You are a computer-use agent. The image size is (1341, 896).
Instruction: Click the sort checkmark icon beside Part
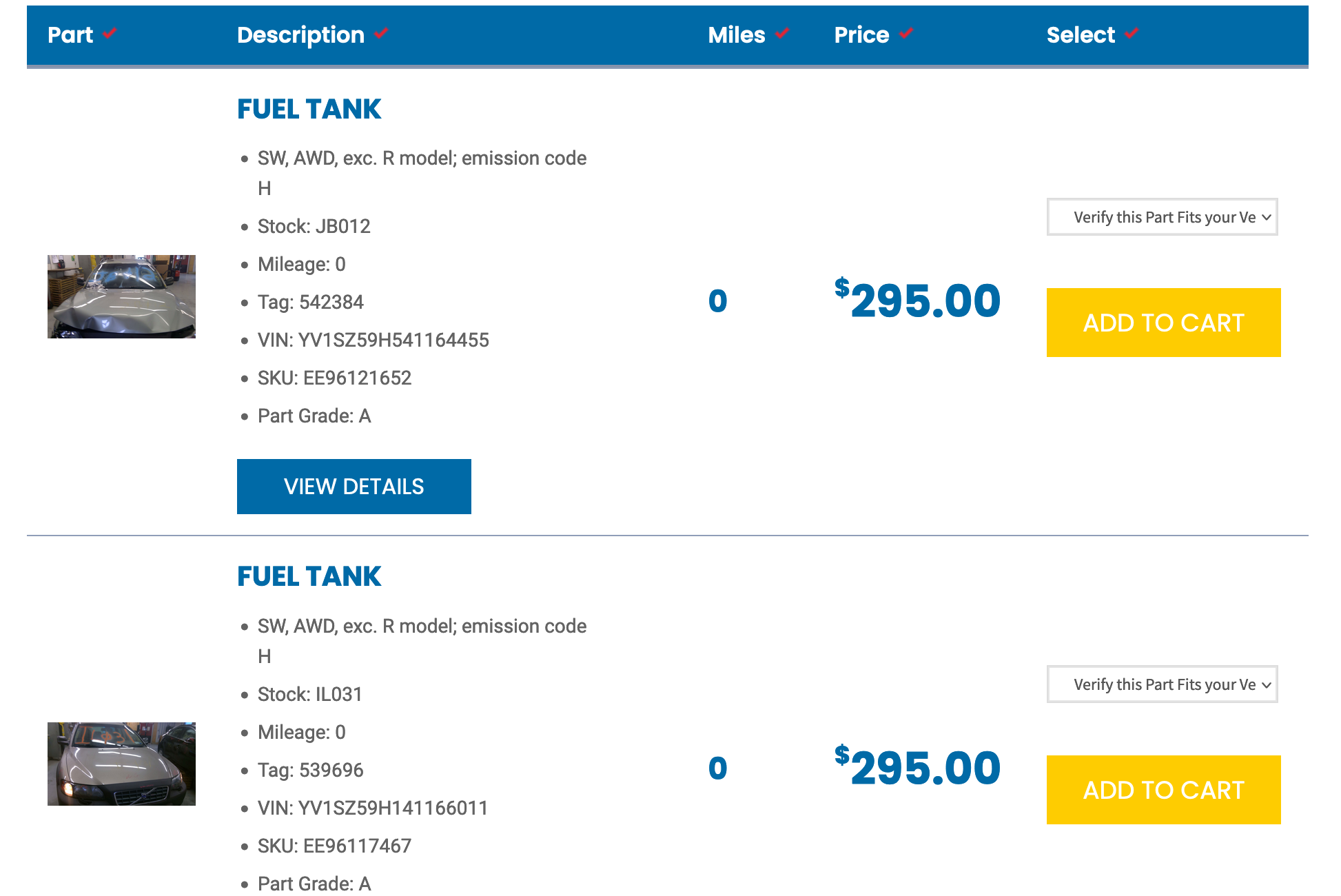click(110, 33)
